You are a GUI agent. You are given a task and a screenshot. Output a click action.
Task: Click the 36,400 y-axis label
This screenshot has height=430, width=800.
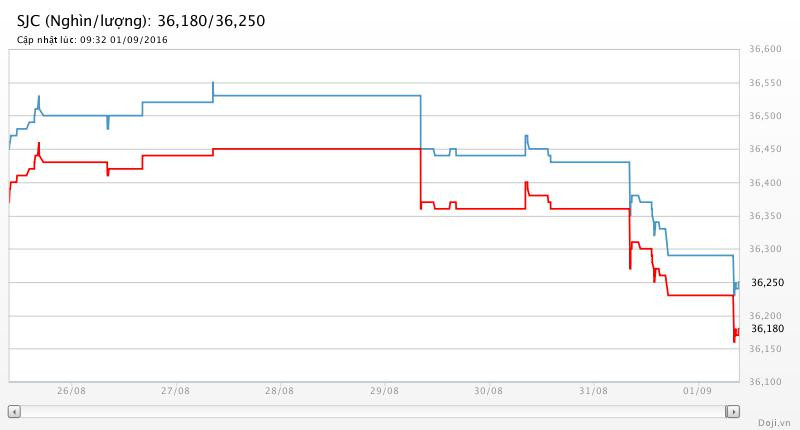point(765,182)
